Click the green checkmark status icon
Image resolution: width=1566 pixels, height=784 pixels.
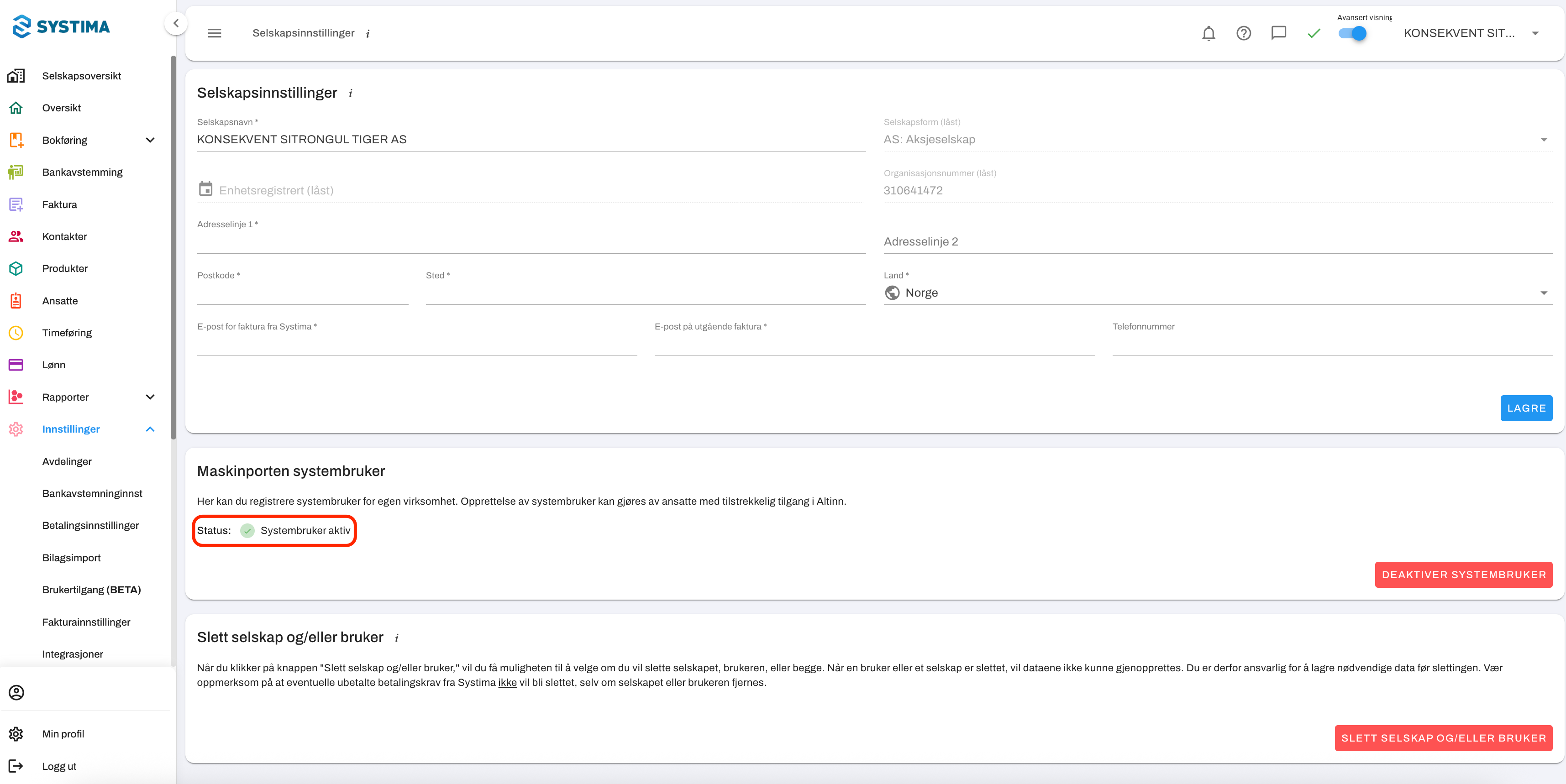point(1314,33)
